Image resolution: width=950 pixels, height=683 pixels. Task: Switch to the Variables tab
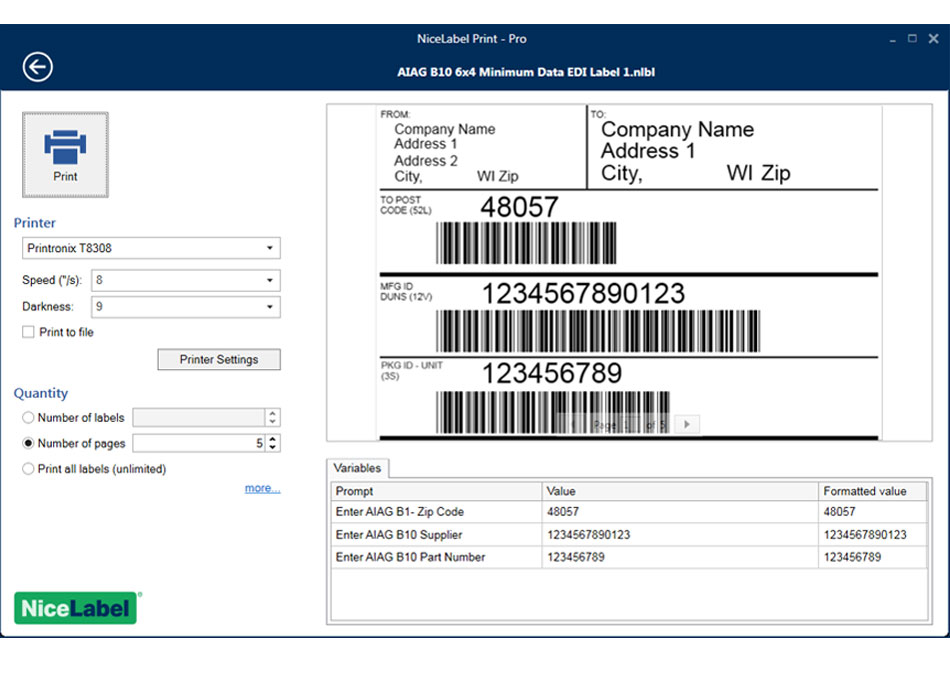pos(357,468)
